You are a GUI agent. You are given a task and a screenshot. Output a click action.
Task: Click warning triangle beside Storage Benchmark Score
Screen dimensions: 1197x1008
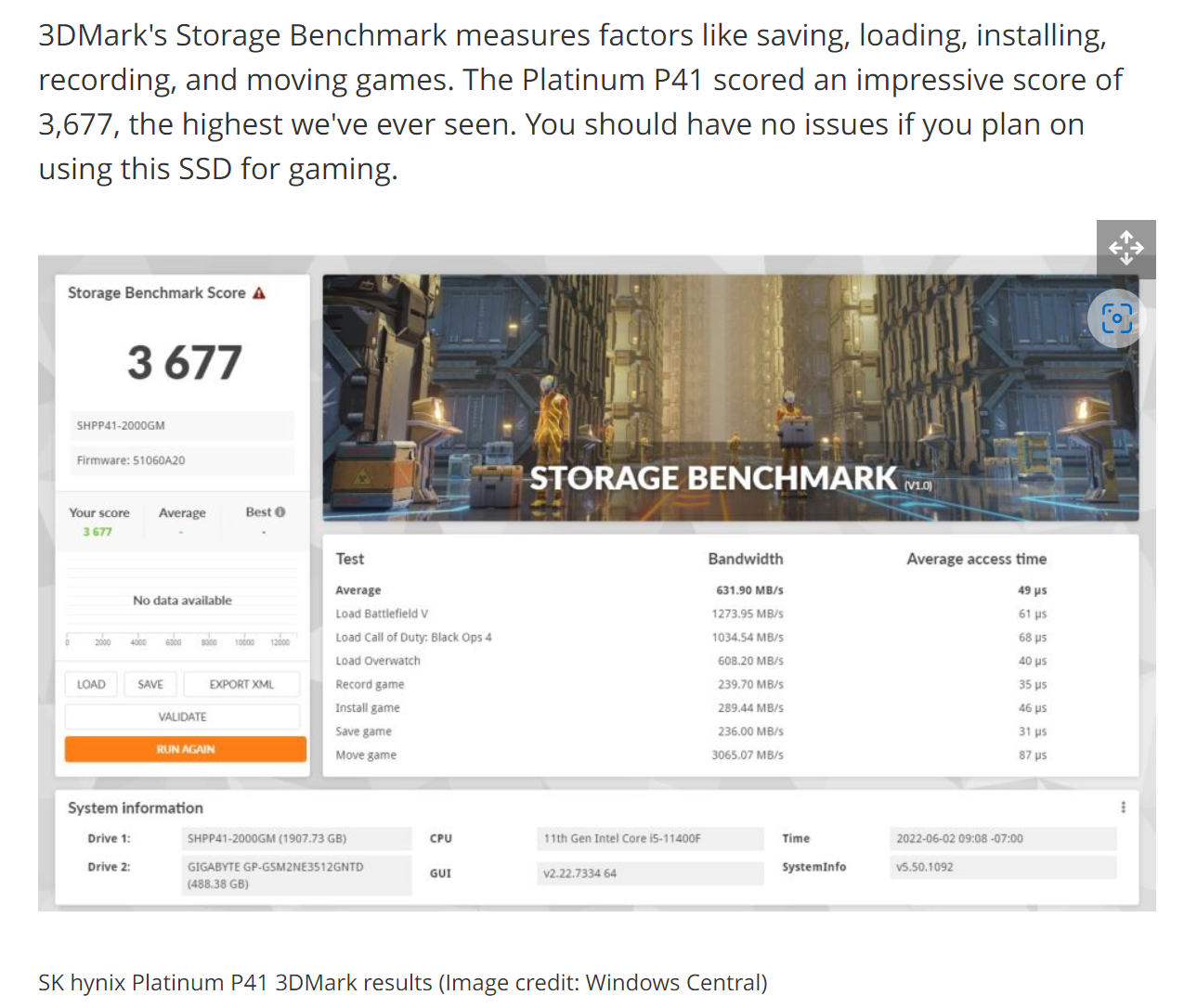[x=259, y=293]
